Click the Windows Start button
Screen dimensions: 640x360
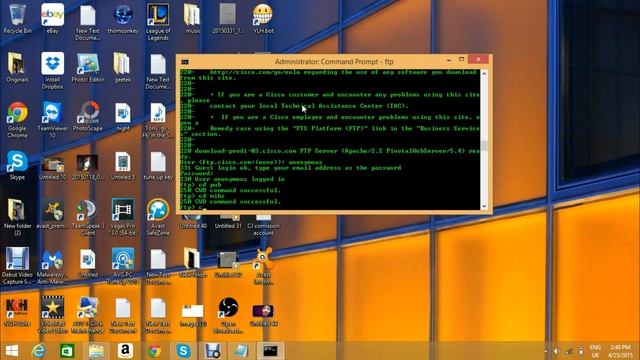[12, 351]
